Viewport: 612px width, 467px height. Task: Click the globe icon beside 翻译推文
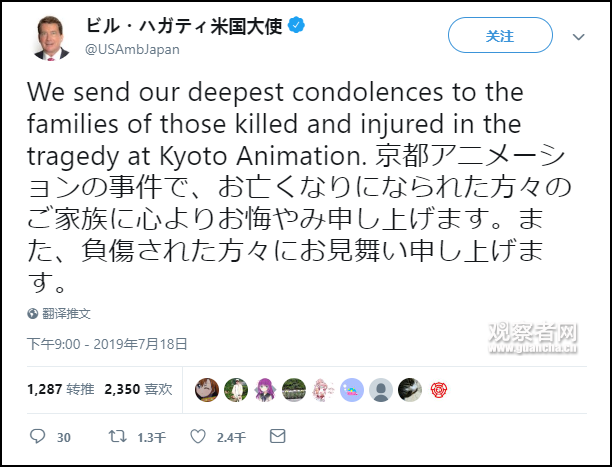tap(33, 313)
